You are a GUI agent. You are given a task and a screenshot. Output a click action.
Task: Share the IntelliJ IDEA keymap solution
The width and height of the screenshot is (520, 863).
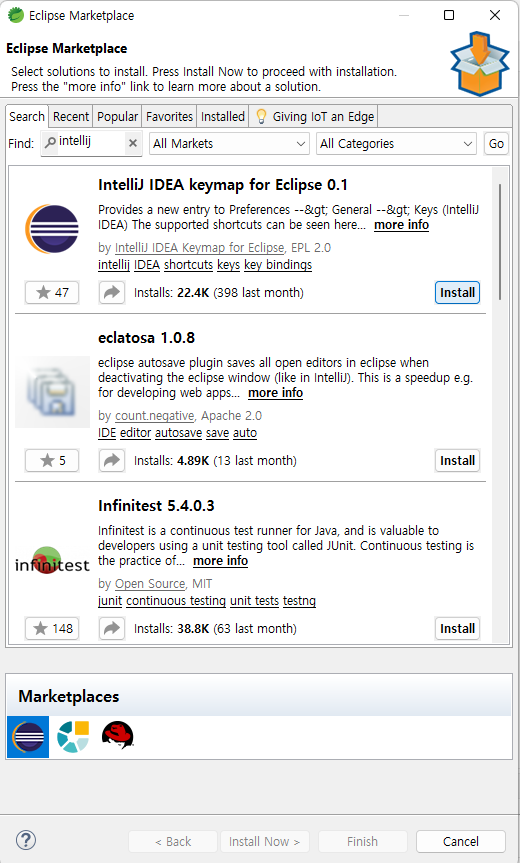(x=112, y=292)
